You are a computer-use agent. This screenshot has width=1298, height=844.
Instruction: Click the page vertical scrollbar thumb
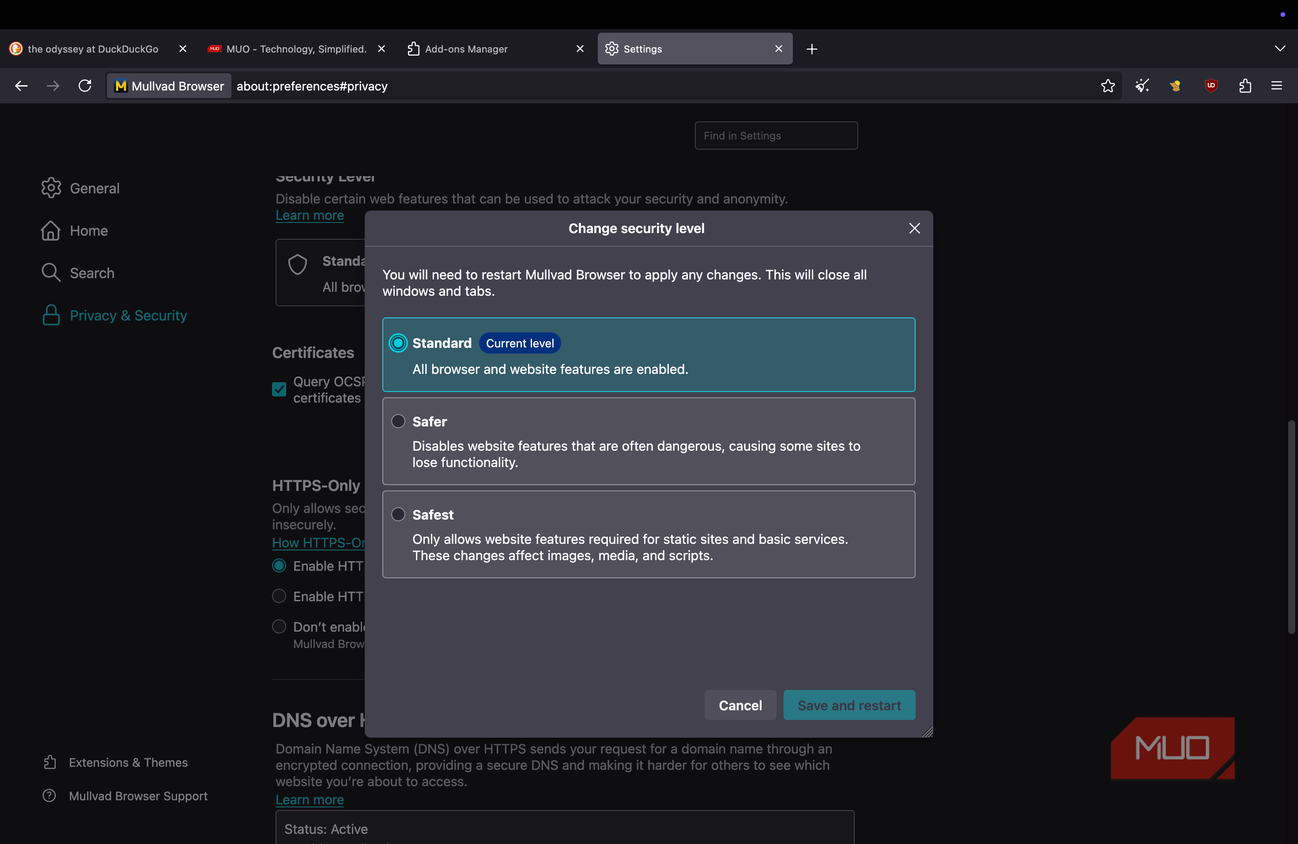pos(1291,527)
